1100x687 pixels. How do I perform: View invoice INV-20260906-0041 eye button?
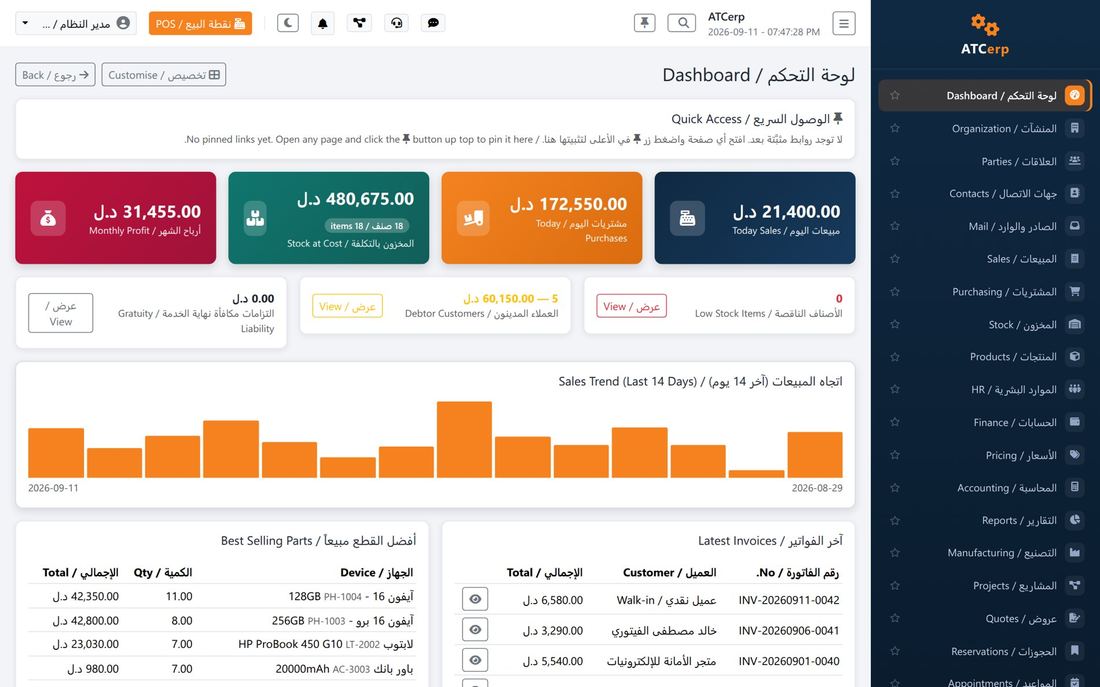click(x=475, y=629)
